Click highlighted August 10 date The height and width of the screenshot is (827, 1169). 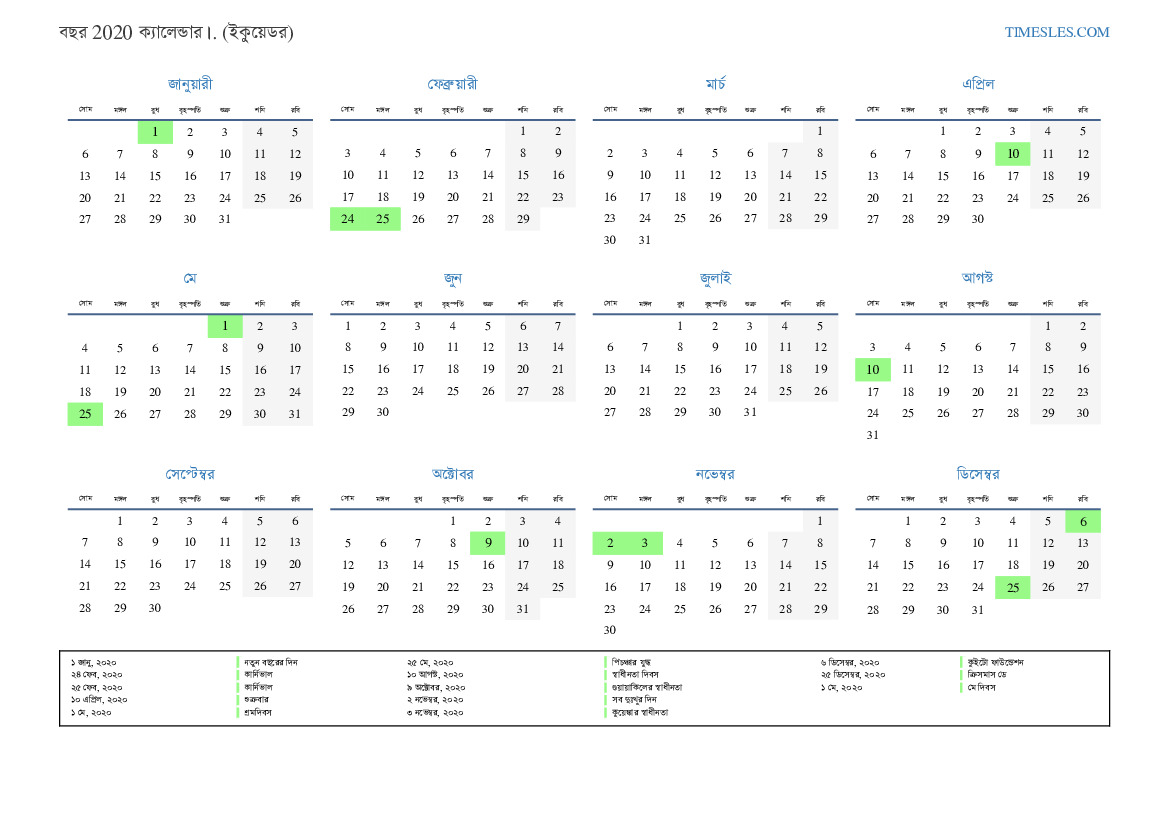coord(872,370)
